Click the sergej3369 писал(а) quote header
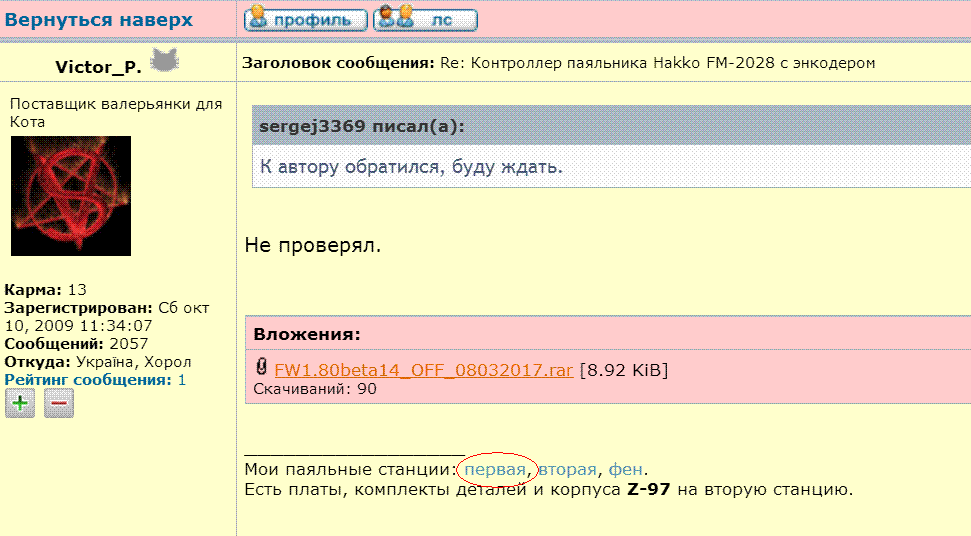 coord(361,126)
